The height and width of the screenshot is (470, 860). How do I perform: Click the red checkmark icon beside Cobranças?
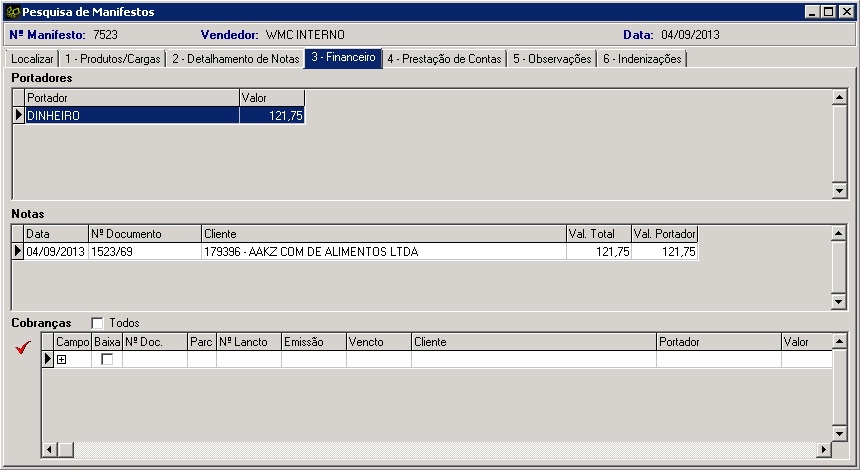pos(24,347)
